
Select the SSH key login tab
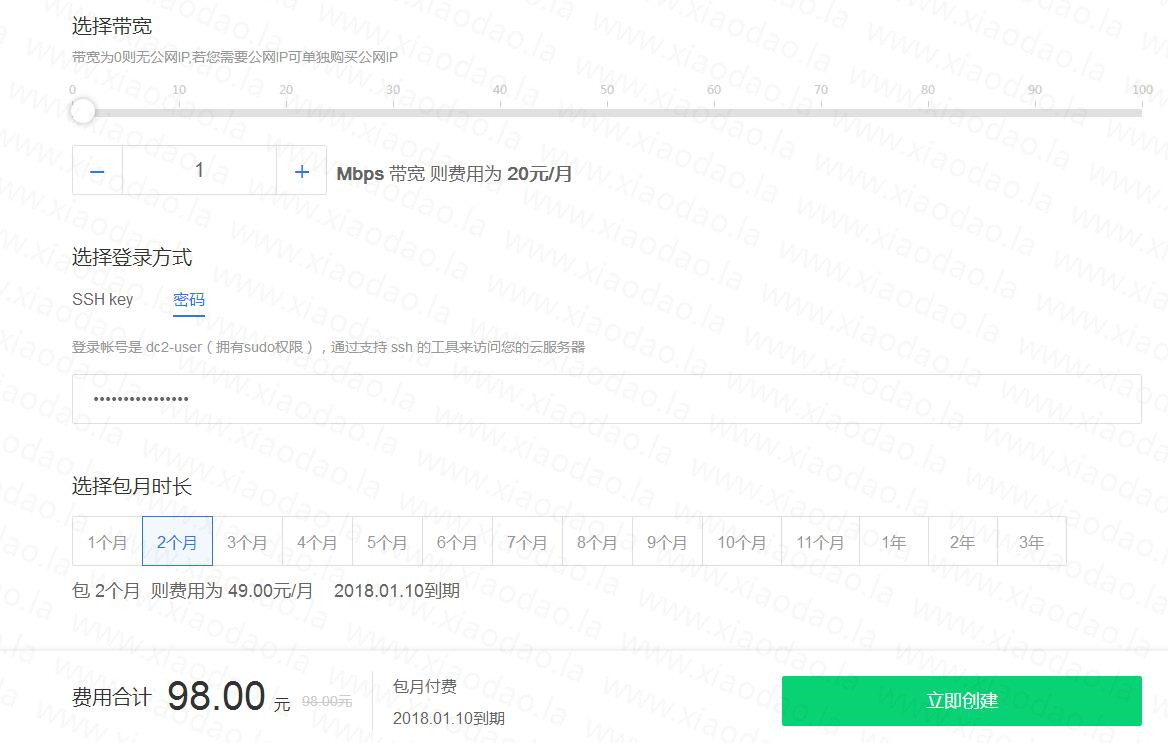(x=103, y=298)
